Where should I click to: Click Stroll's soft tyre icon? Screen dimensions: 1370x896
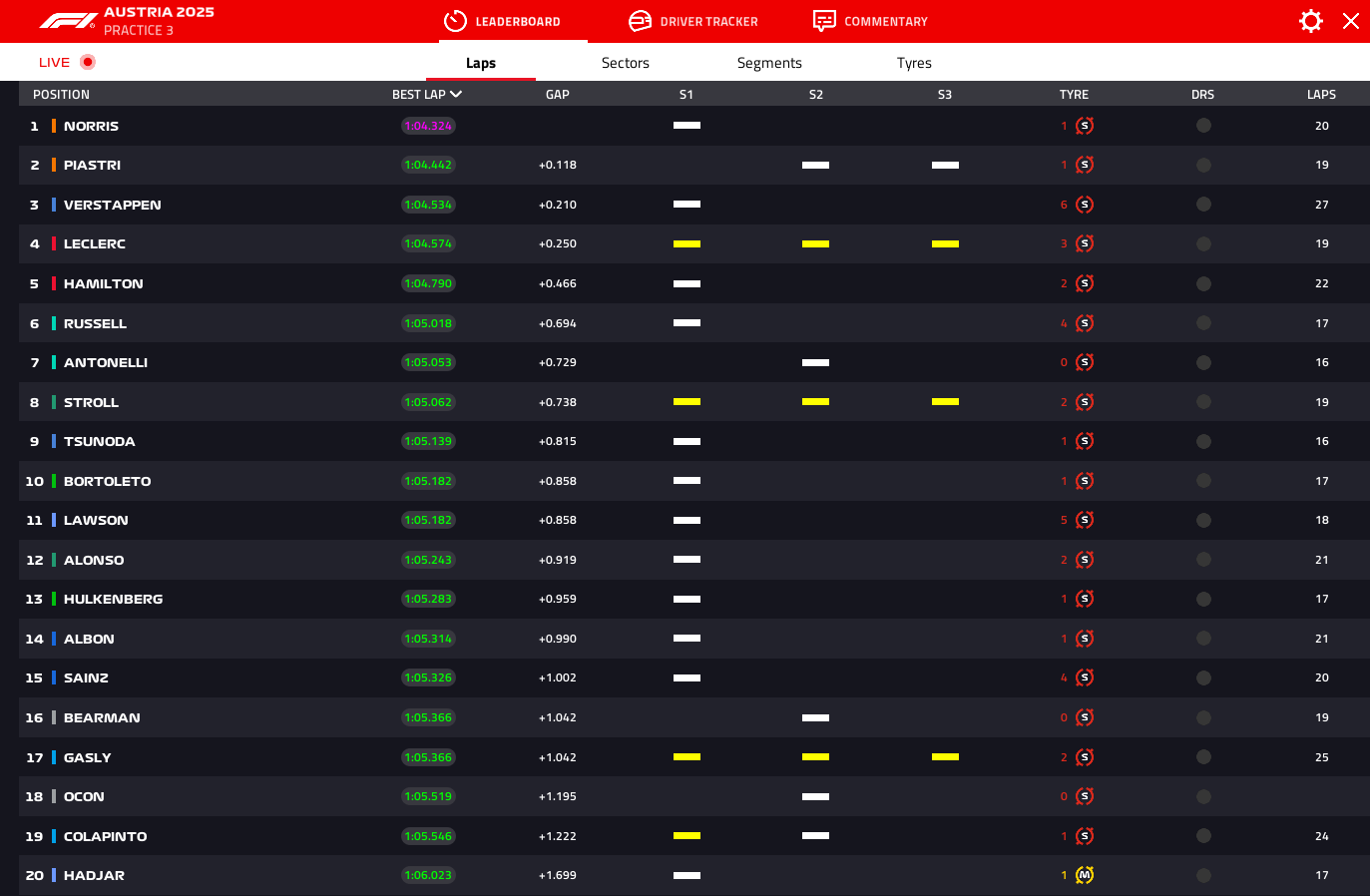pos(1085,402)
